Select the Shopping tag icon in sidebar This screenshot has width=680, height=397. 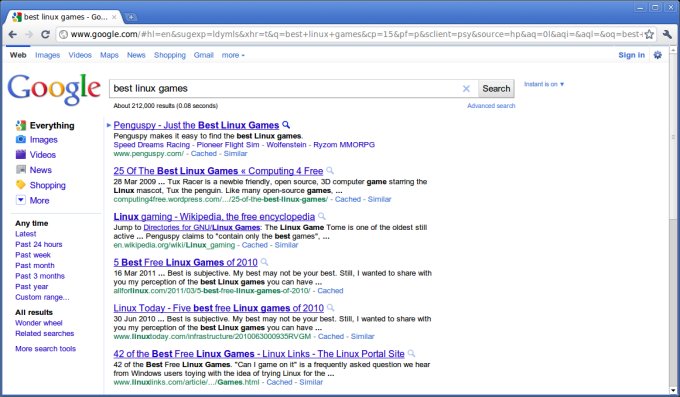click(21, 185)
